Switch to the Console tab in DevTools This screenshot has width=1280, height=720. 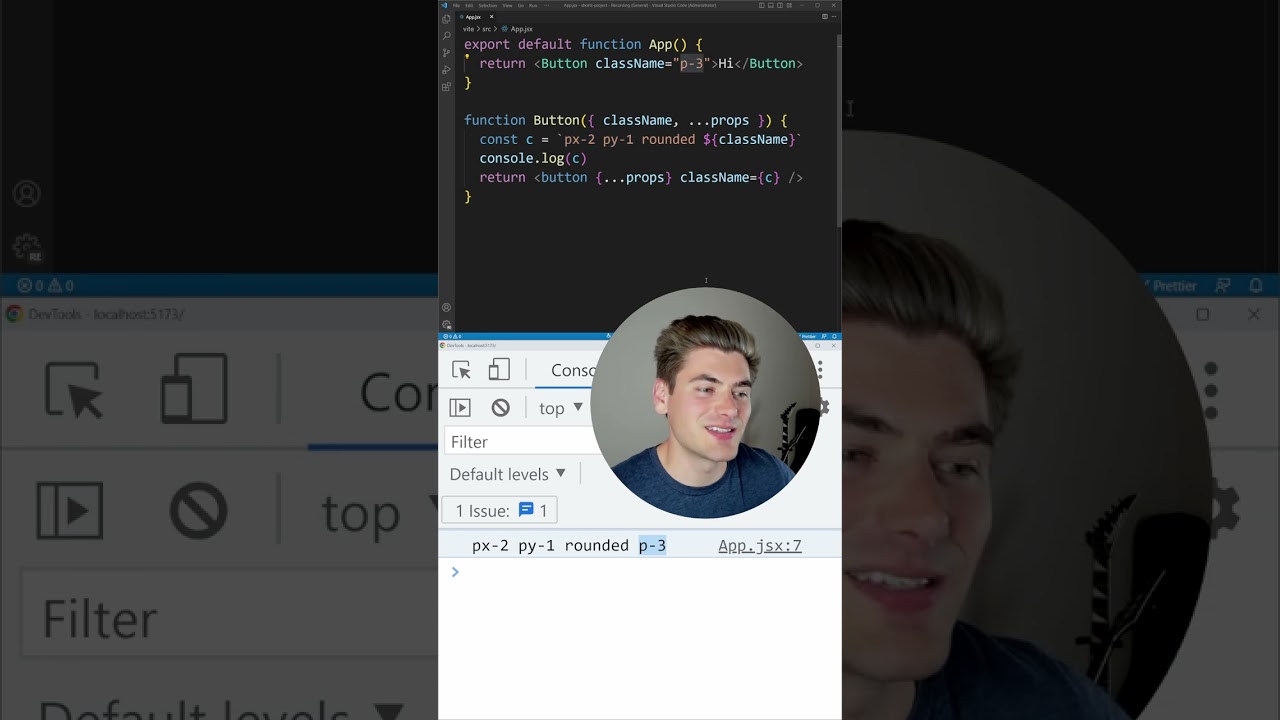tap(572, 370)
